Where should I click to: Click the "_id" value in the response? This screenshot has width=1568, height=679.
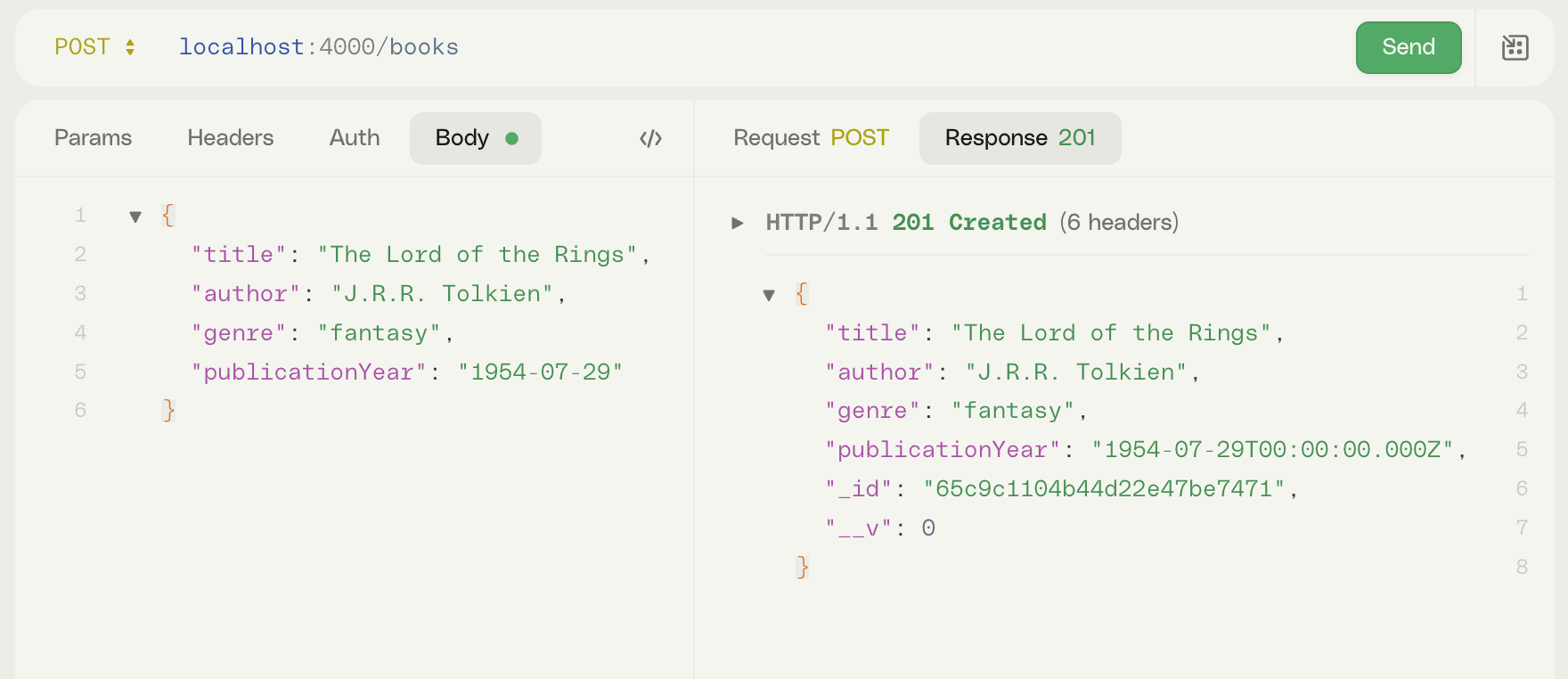[x=1106, y=489]
